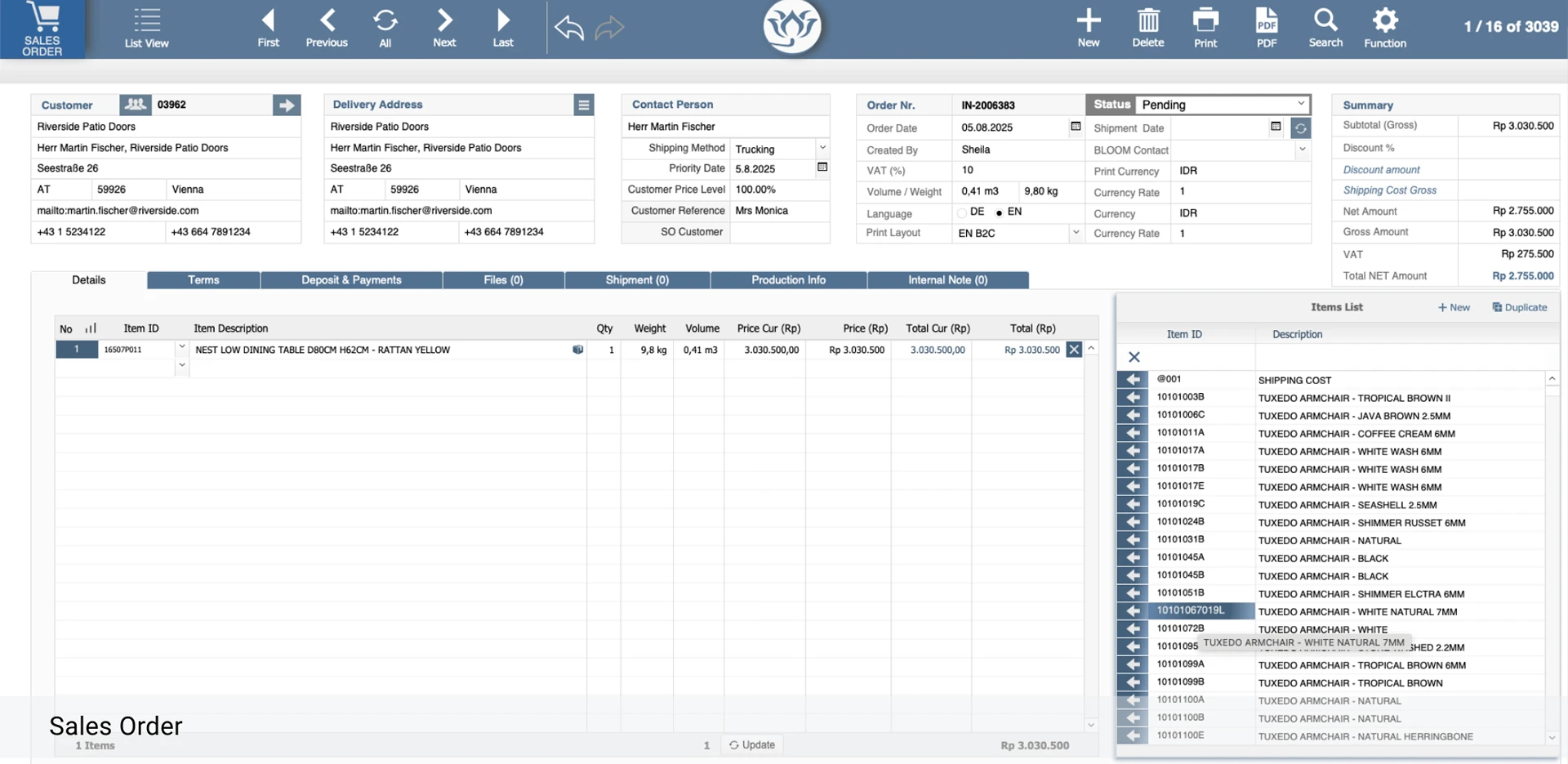Go to the First record
The width and height of the screenshot is (1568, 764).
[268, 29]
